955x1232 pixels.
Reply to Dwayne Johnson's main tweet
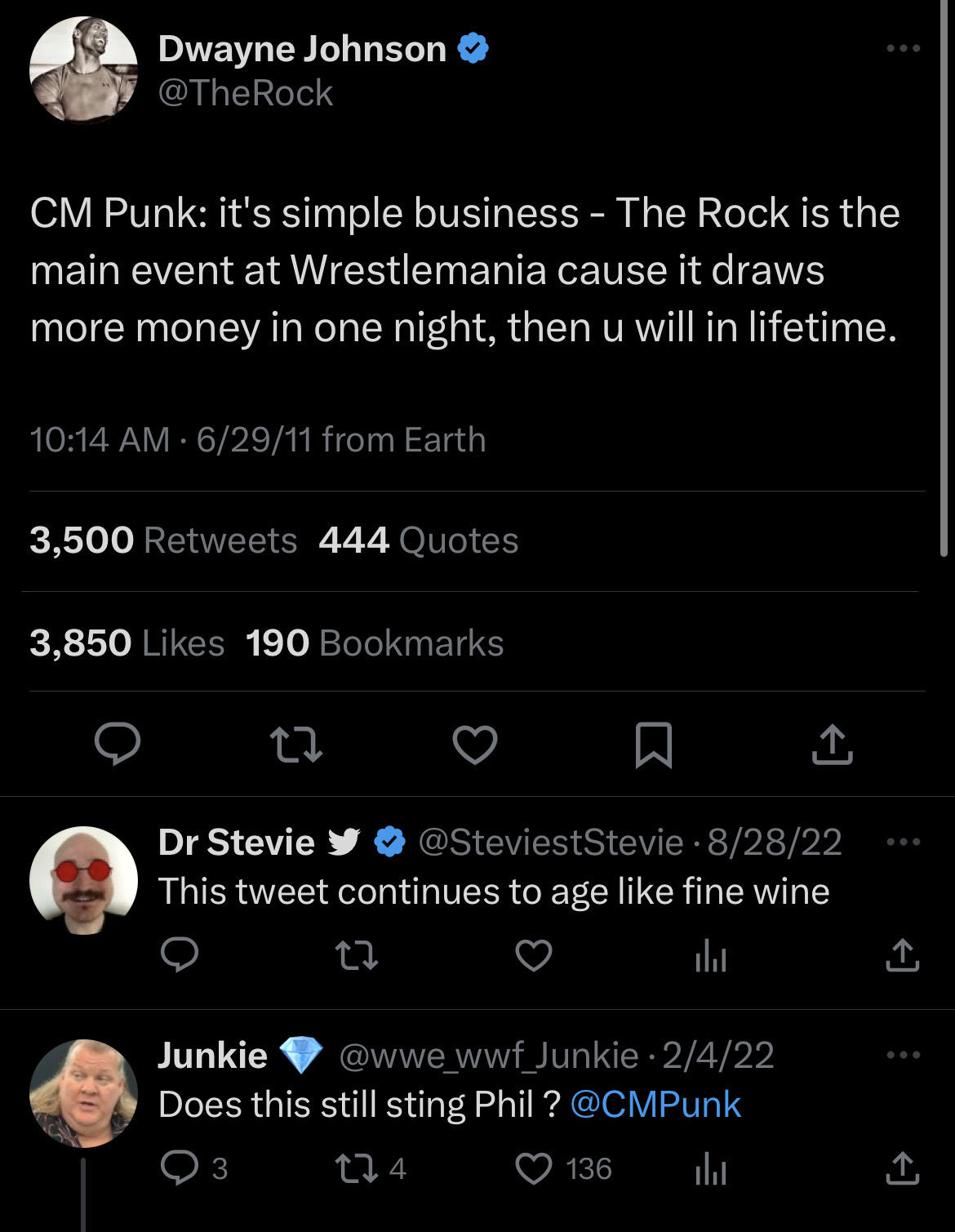click(x=118, y=744)
